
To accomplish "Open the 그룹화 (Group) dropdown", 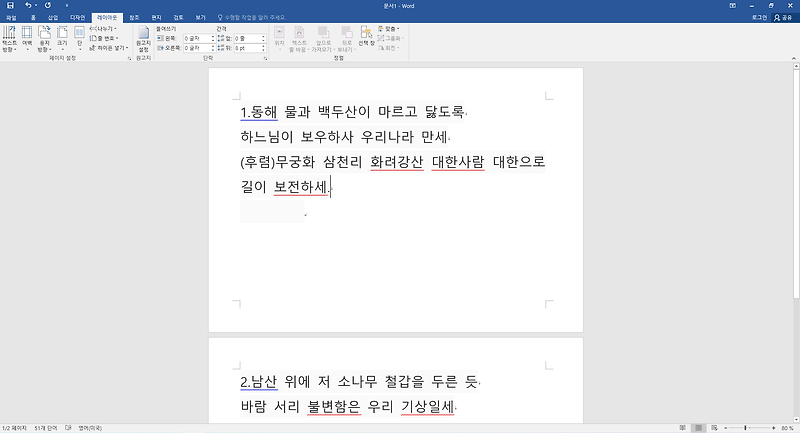I will [x=391, y=38].
